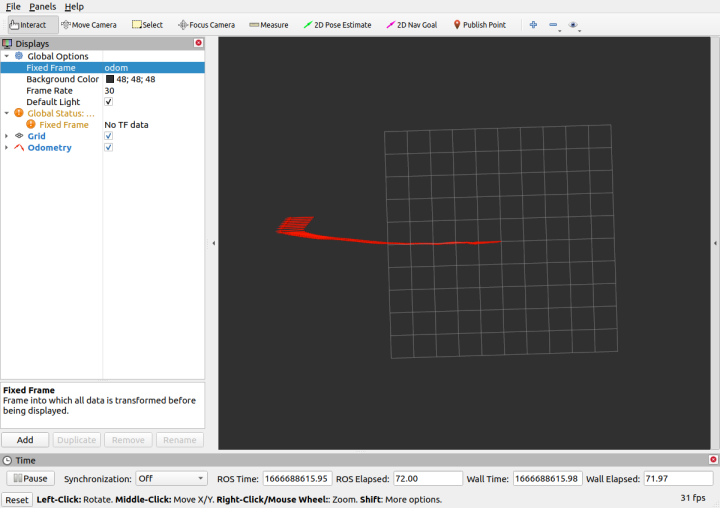Image resolution: width=720 pixels, height=508 pixels.
Task: Click the Wall Time field
Action: pyautogui.click(x=547, y=479)
